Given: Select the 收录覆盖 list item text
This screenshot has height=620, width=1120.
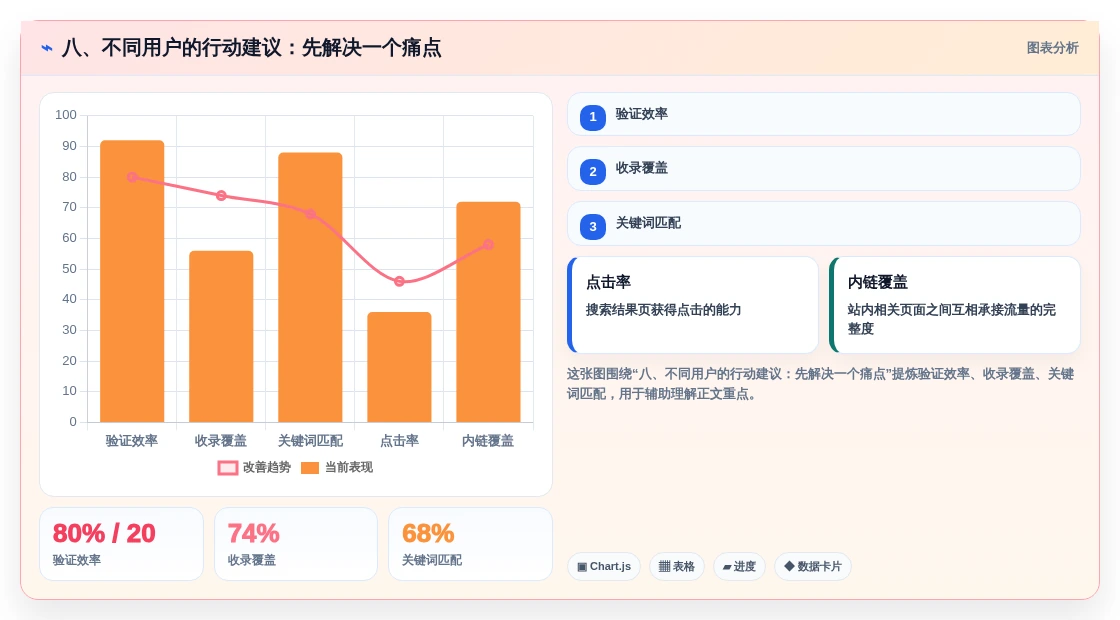Looking at the screenshot, I should (641, 168).
